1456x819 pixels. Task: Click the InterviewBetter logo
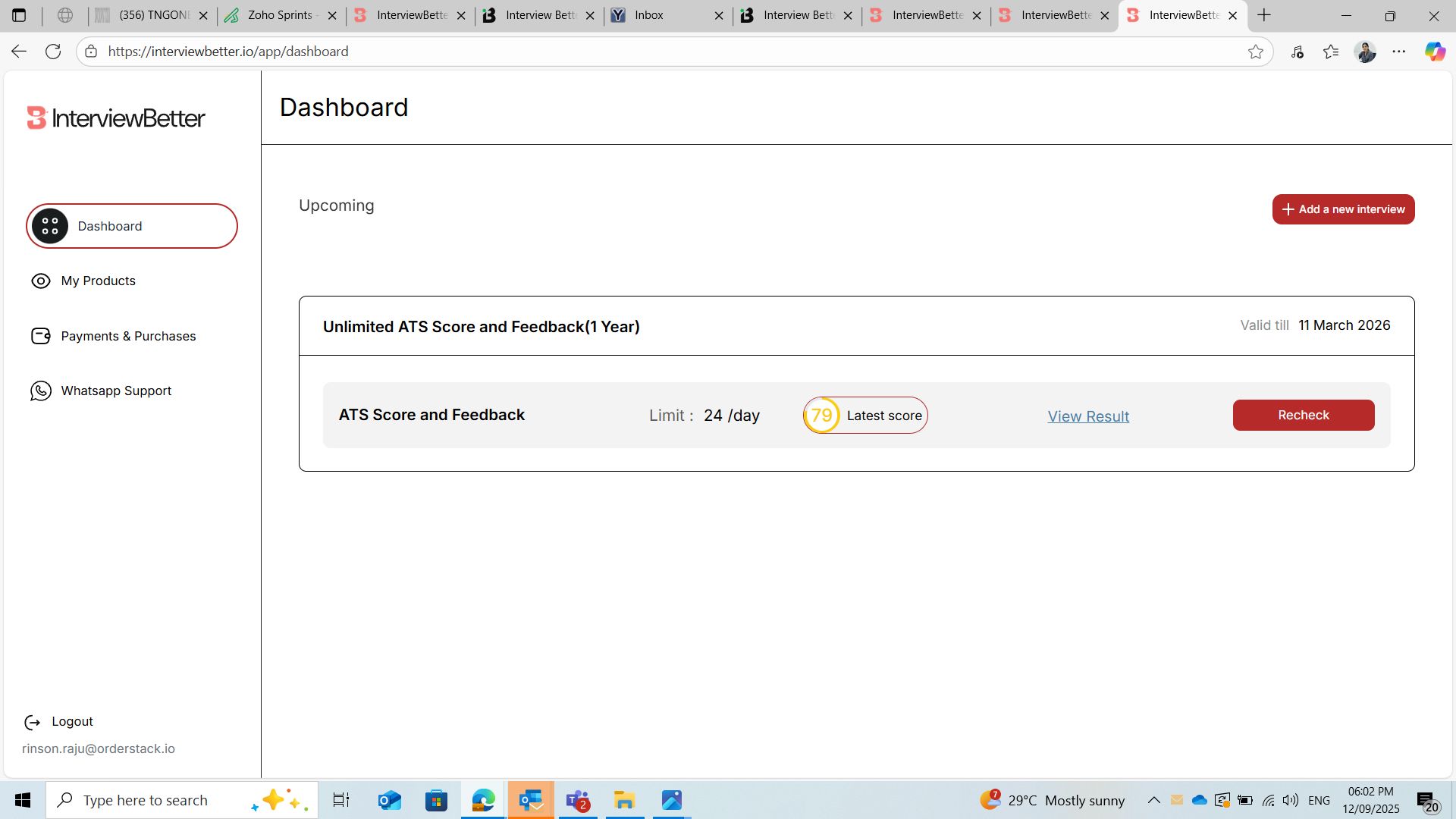pyautogui.click(x=115, y=118)
